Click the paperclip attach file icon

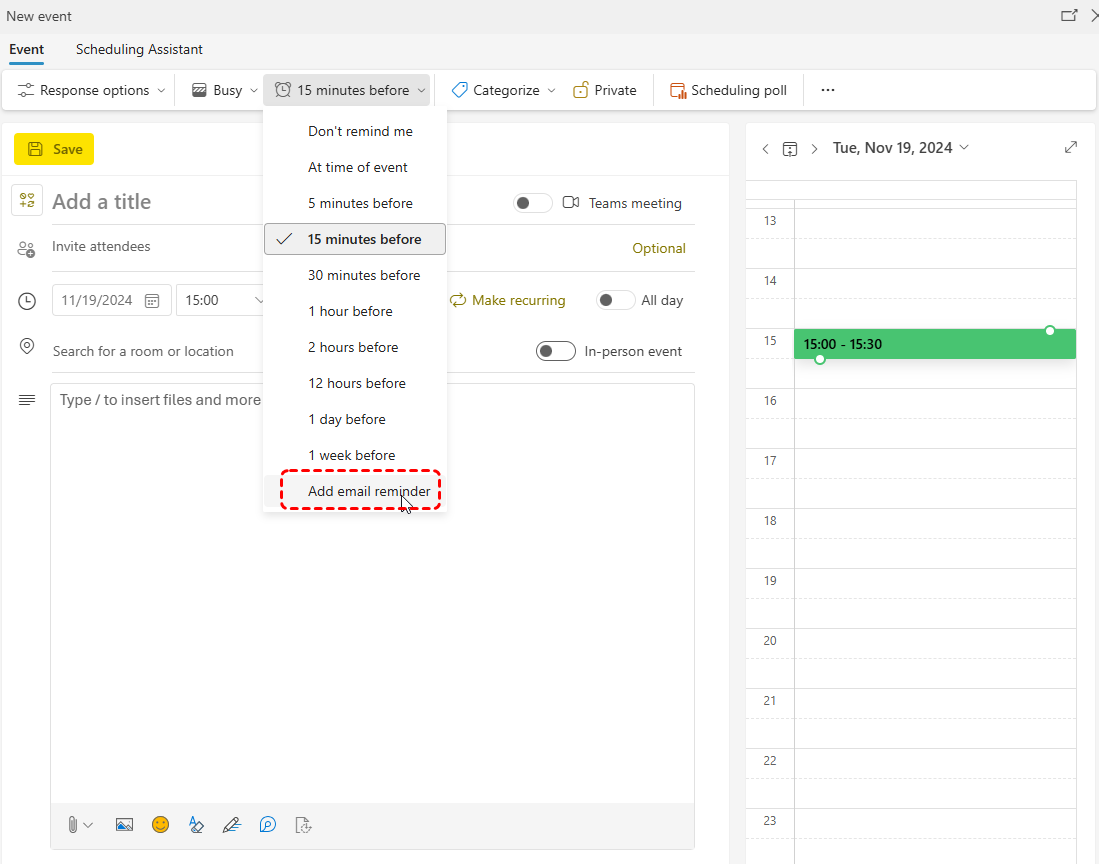73,825
